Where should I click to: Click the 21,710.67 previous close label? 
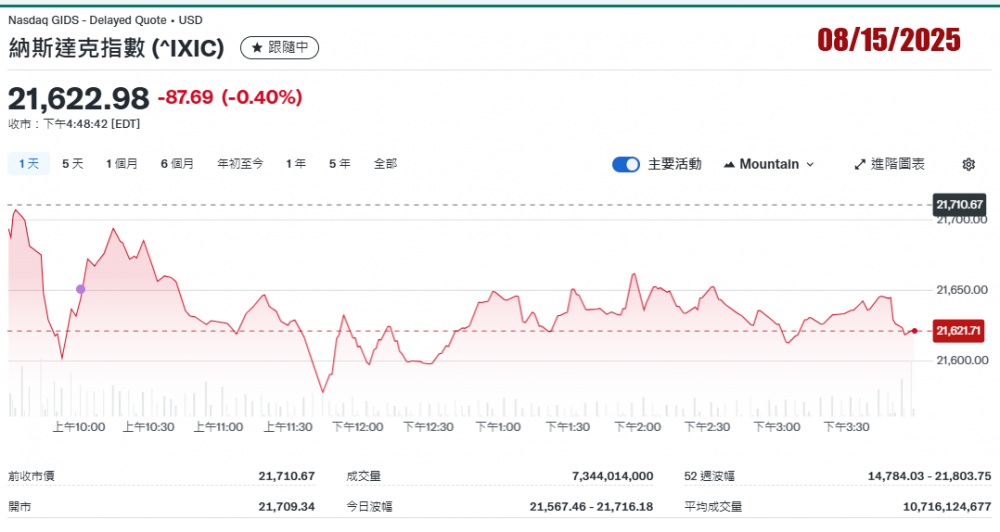click(x=959, y=204)
